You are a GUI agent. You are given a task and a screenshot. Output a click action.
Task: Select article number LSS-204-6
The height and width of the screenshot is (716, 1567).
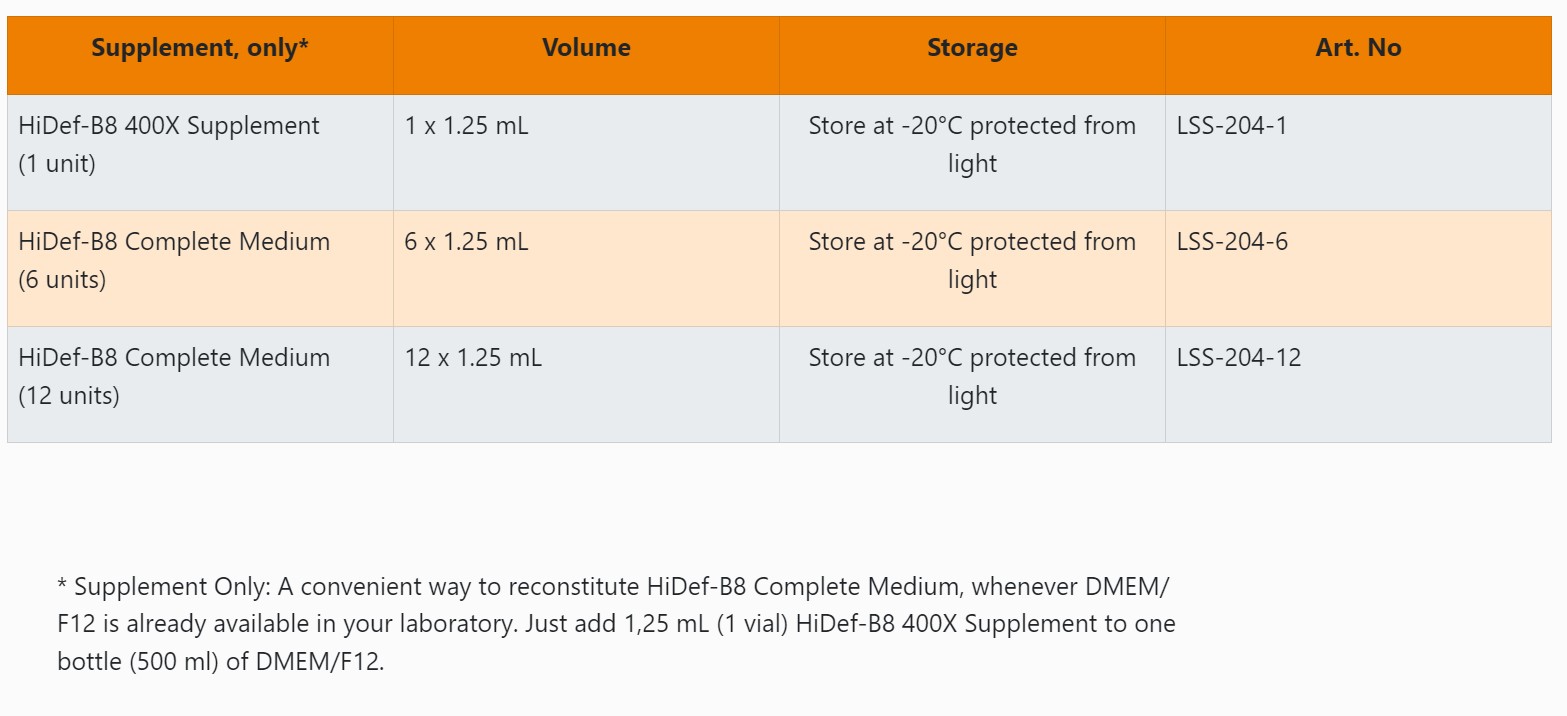1232,242
